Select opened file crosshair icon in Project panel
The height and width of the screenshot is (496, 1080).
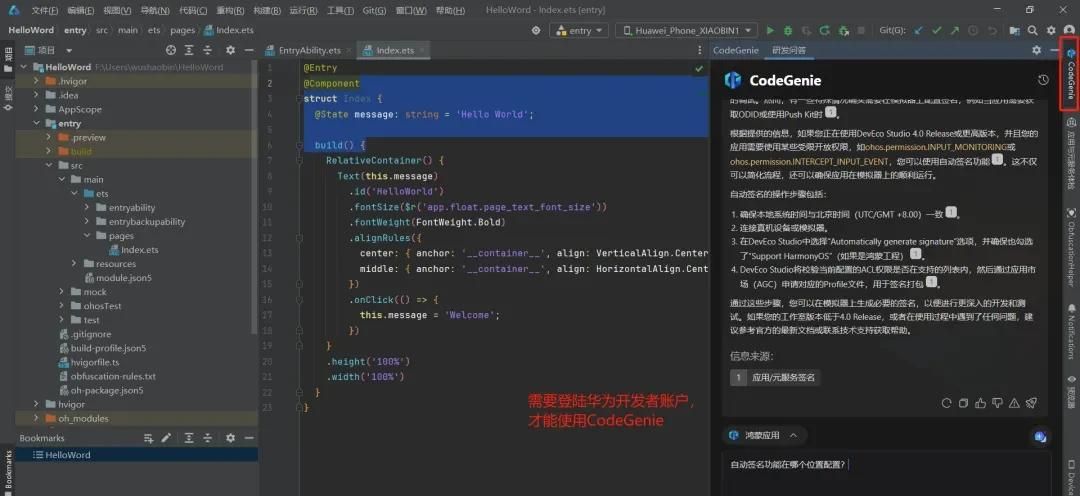(171, 50)
